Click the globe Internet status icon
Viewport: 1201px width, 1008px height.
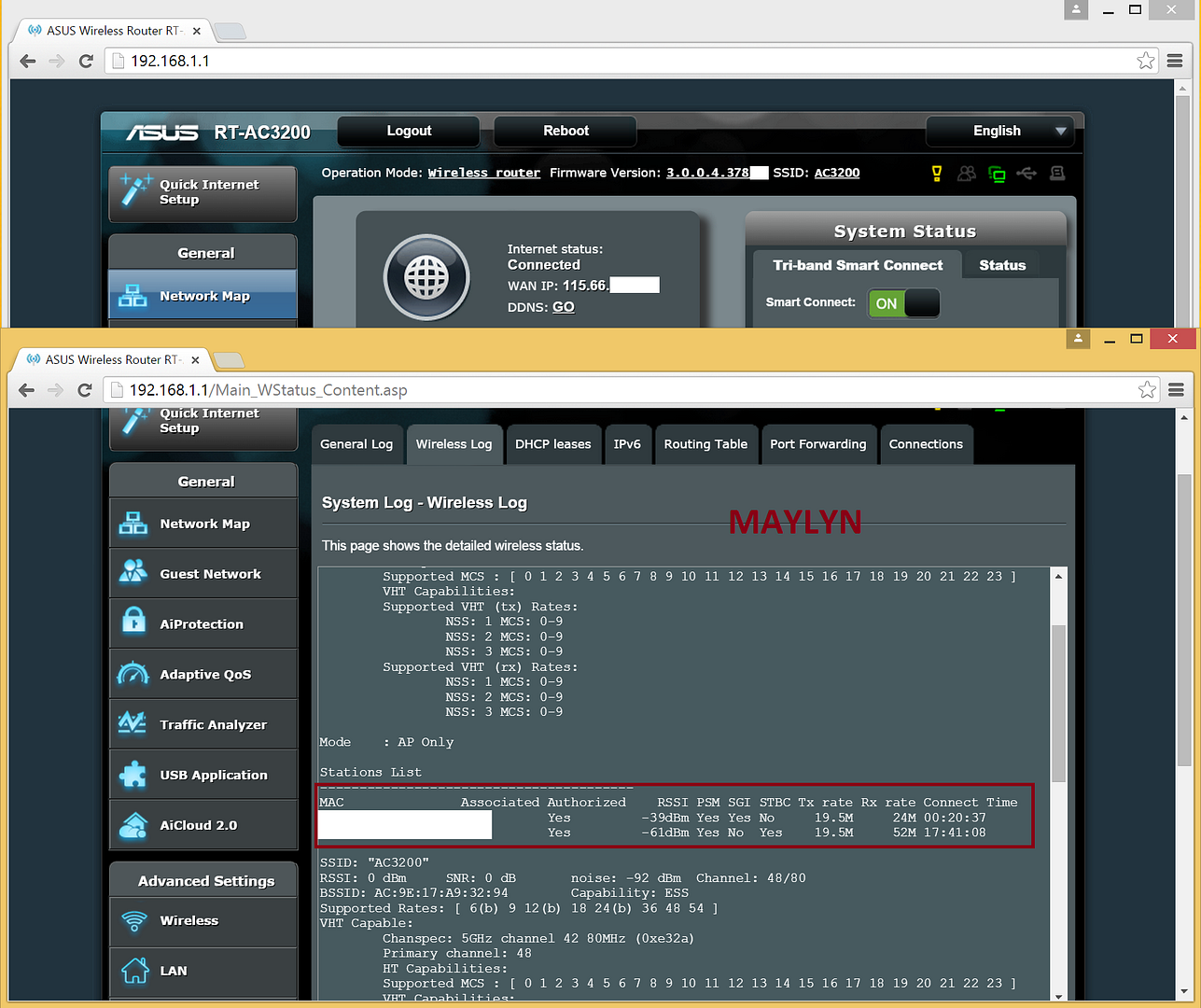tap(426, 277)
